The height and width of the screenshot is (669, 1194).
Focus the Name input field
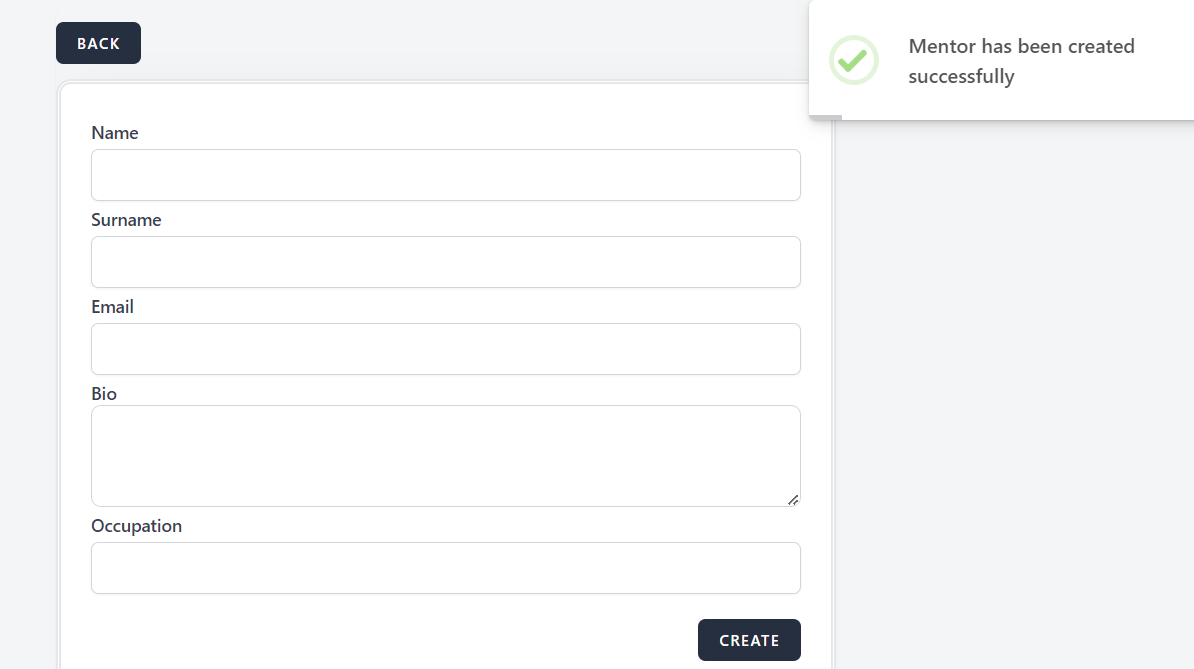445,175
